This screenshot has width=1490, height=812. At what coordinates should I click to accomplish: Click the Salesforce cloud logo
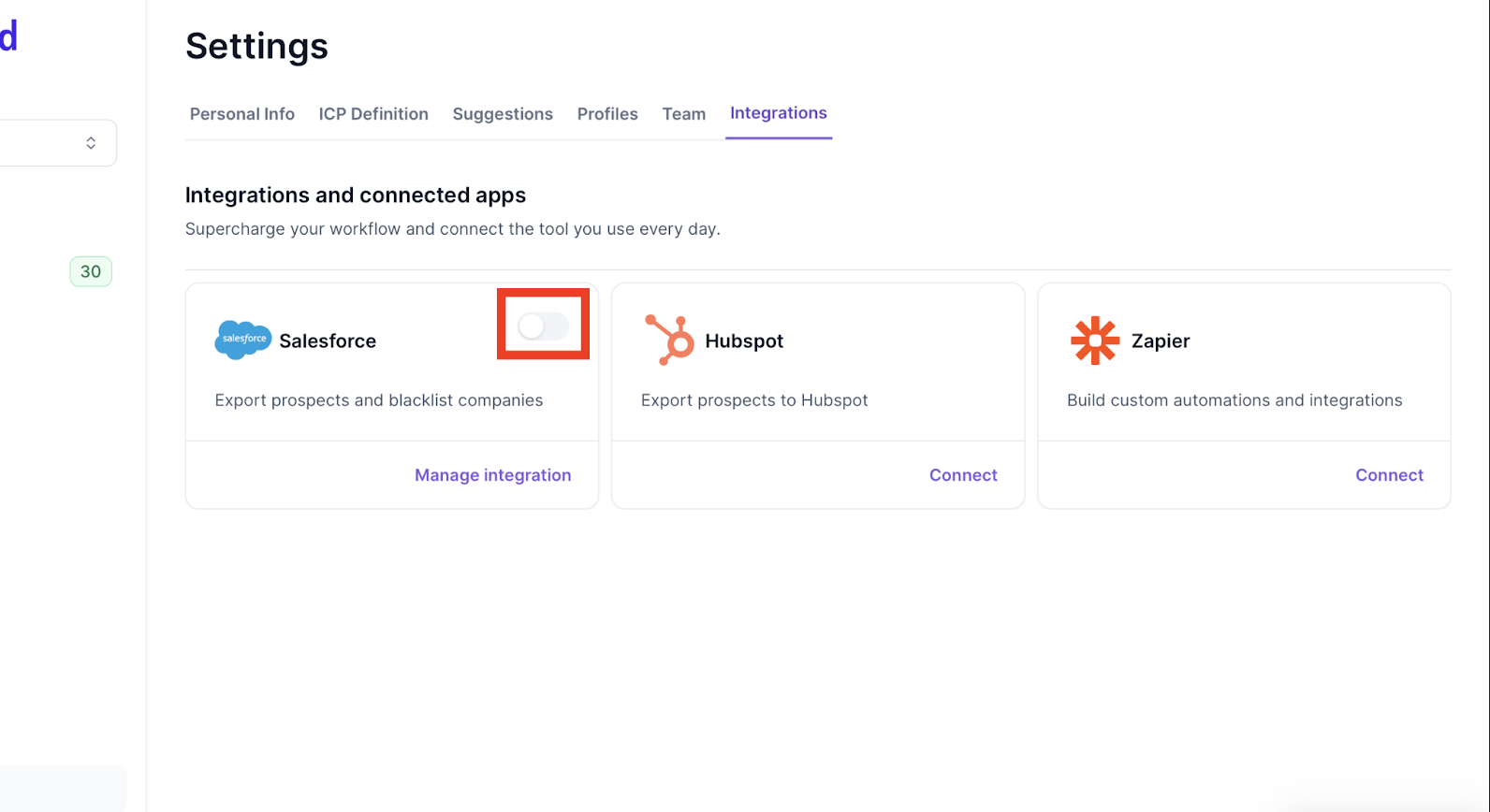point(243,340)
